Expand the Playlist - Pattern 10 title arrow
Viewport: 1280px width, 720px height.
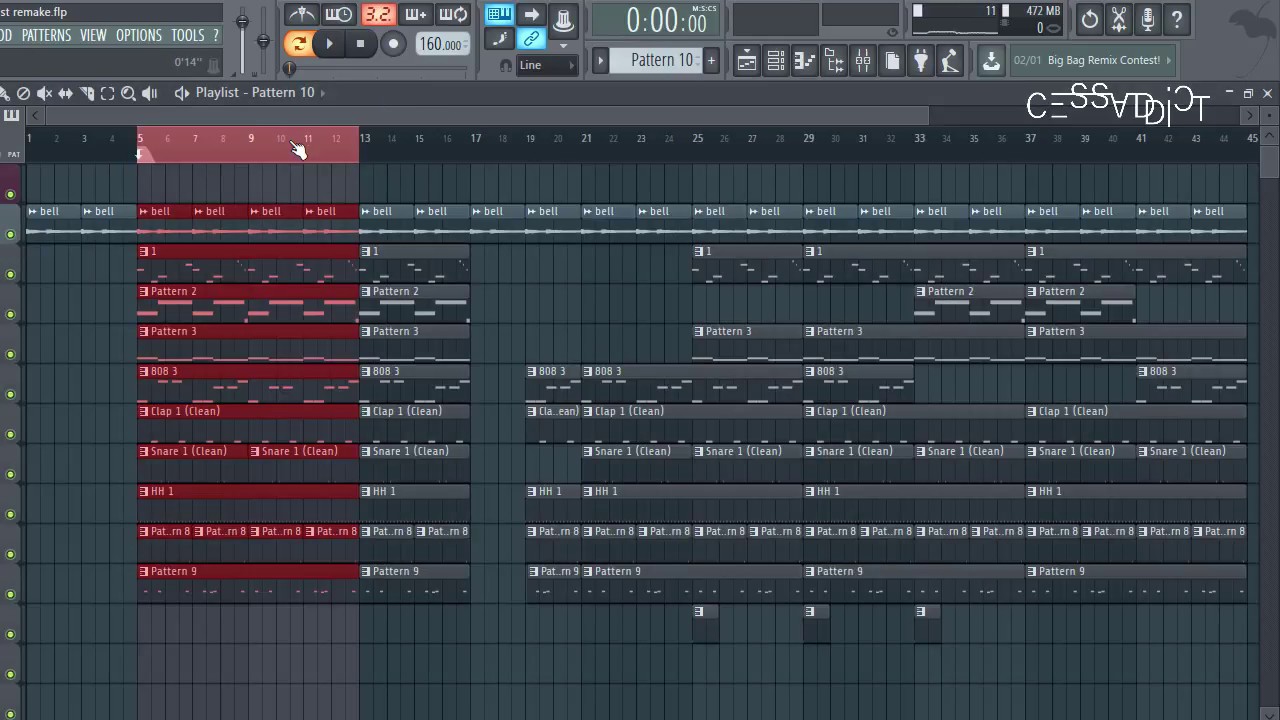[x=322, y=92]
